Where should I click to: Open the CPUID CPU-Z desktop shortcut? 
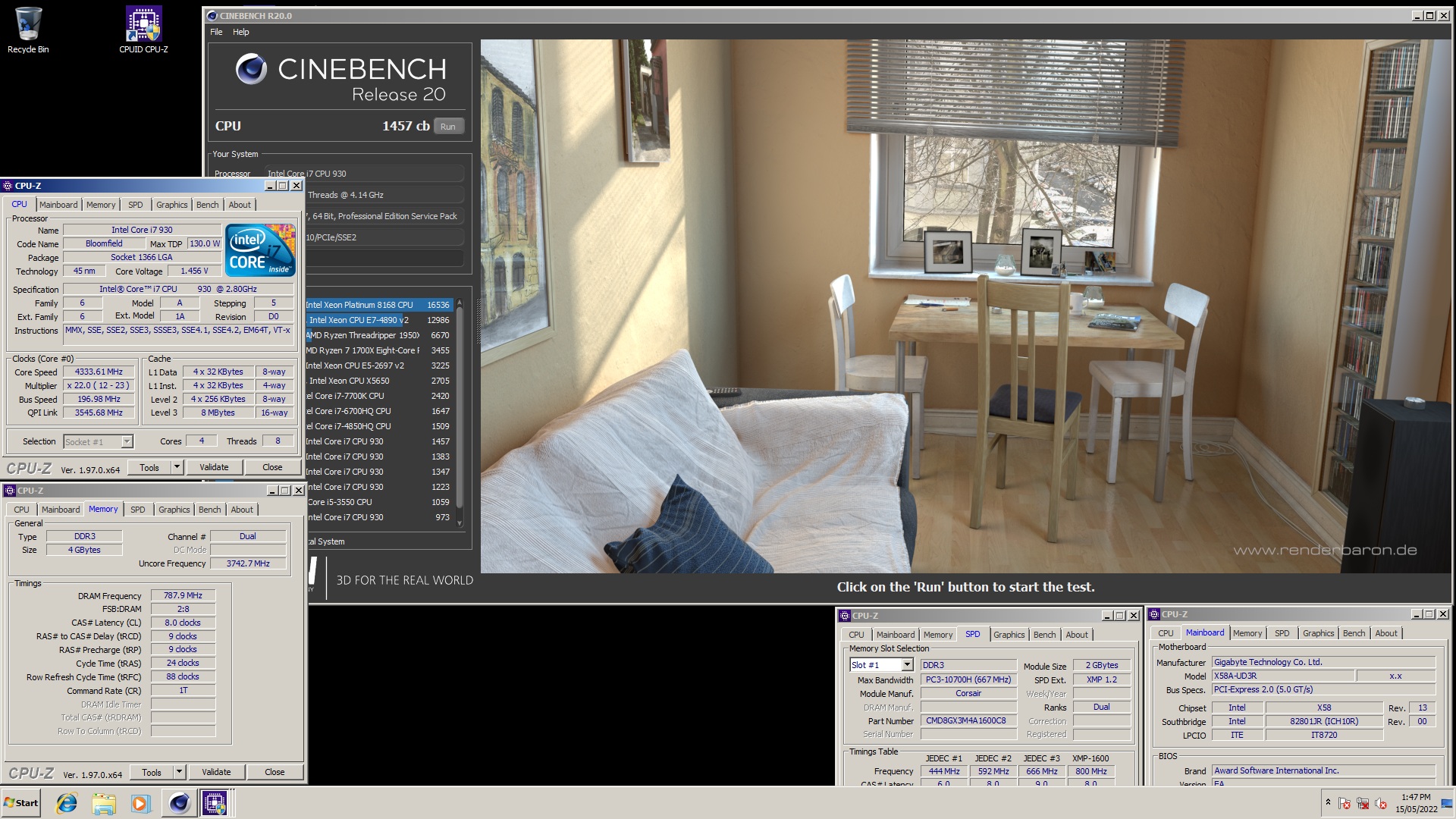[x=143, y=30]
